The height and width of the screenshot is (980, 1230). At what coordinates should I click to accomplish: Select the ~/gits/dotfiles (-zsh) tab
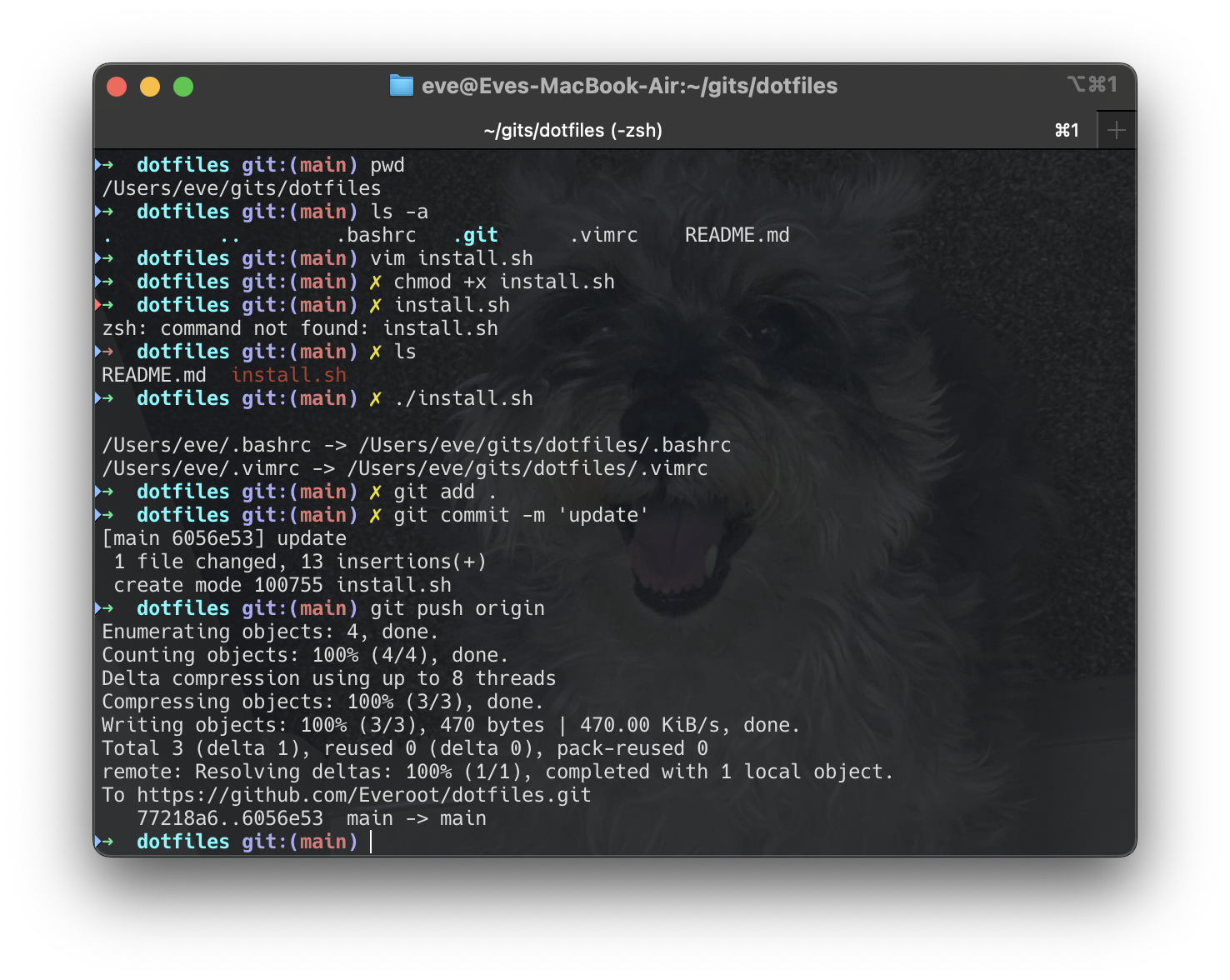[x=572, y=130]
